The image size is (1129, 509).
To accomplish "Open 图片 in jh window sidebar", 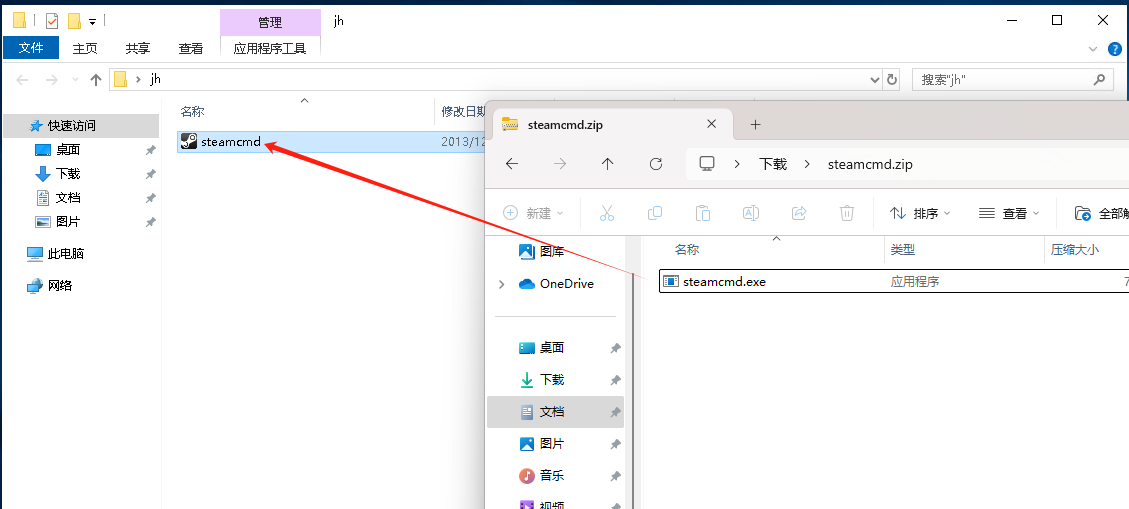I will (x=68, y=221).
